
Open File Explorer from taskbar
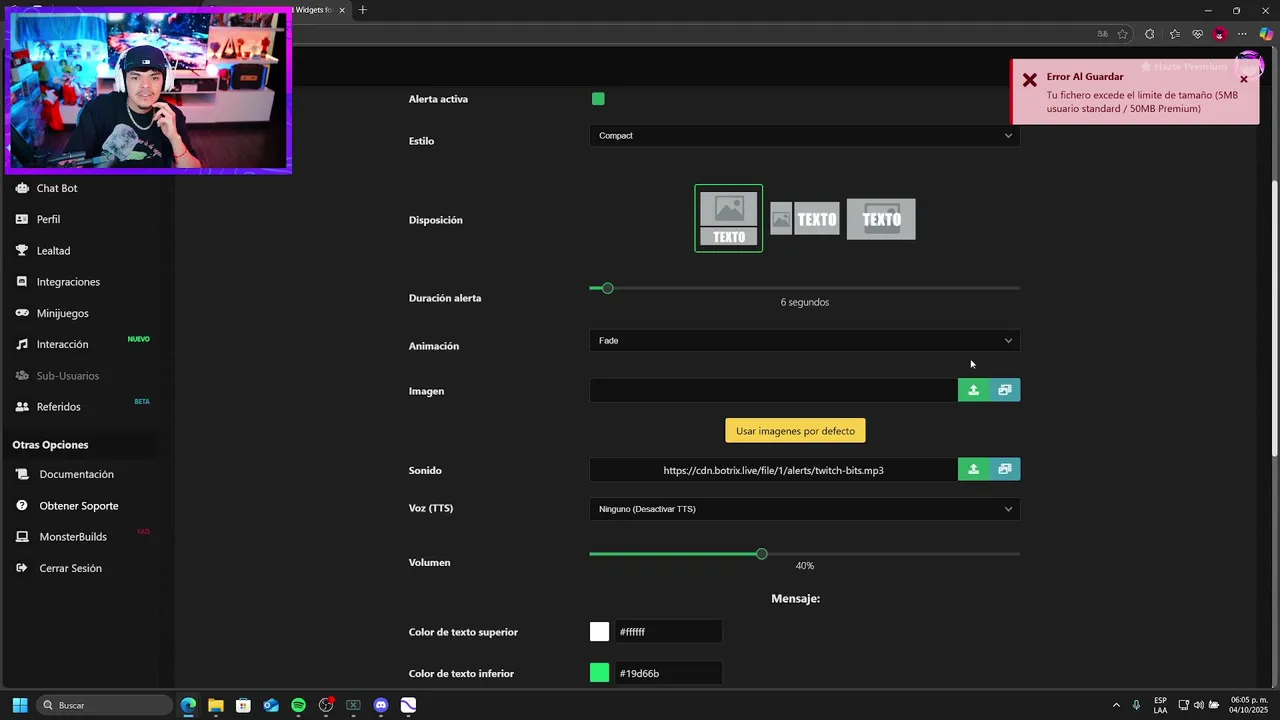(216, 705)
